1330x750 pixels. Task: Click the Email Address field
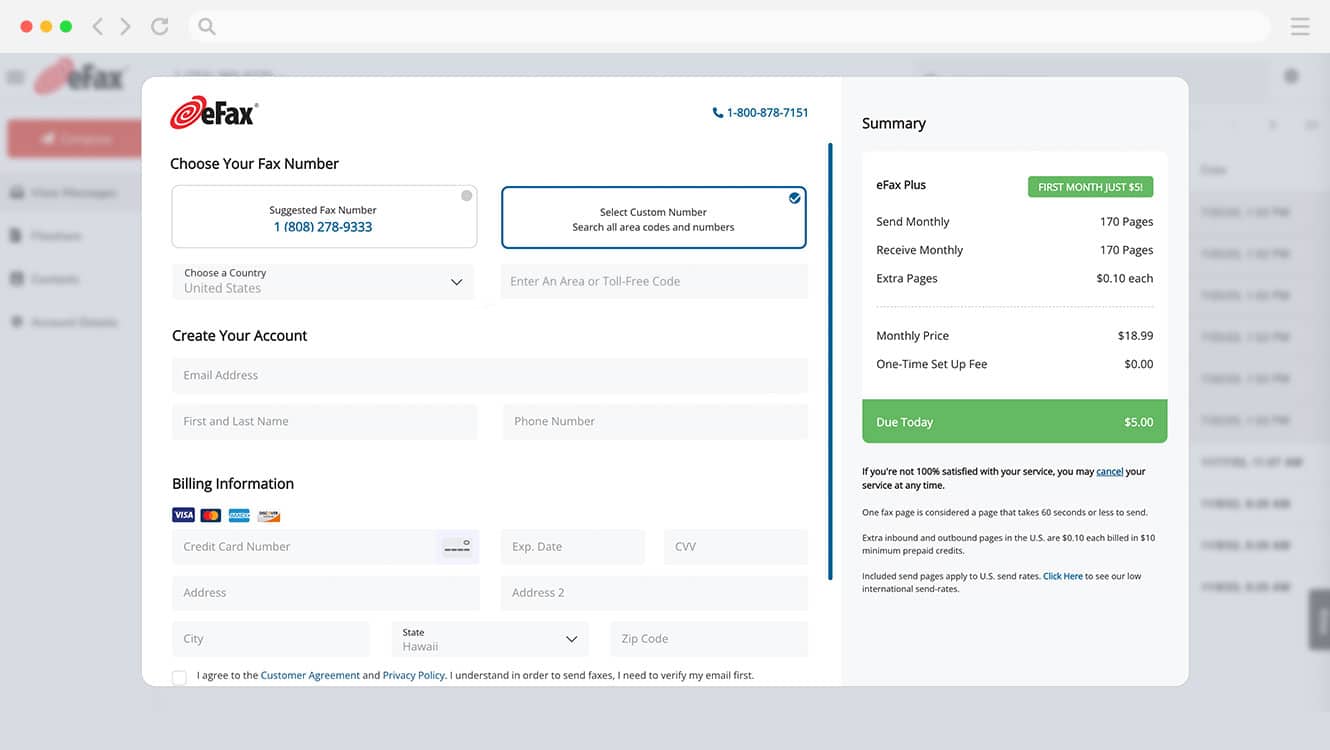[489, 375]
